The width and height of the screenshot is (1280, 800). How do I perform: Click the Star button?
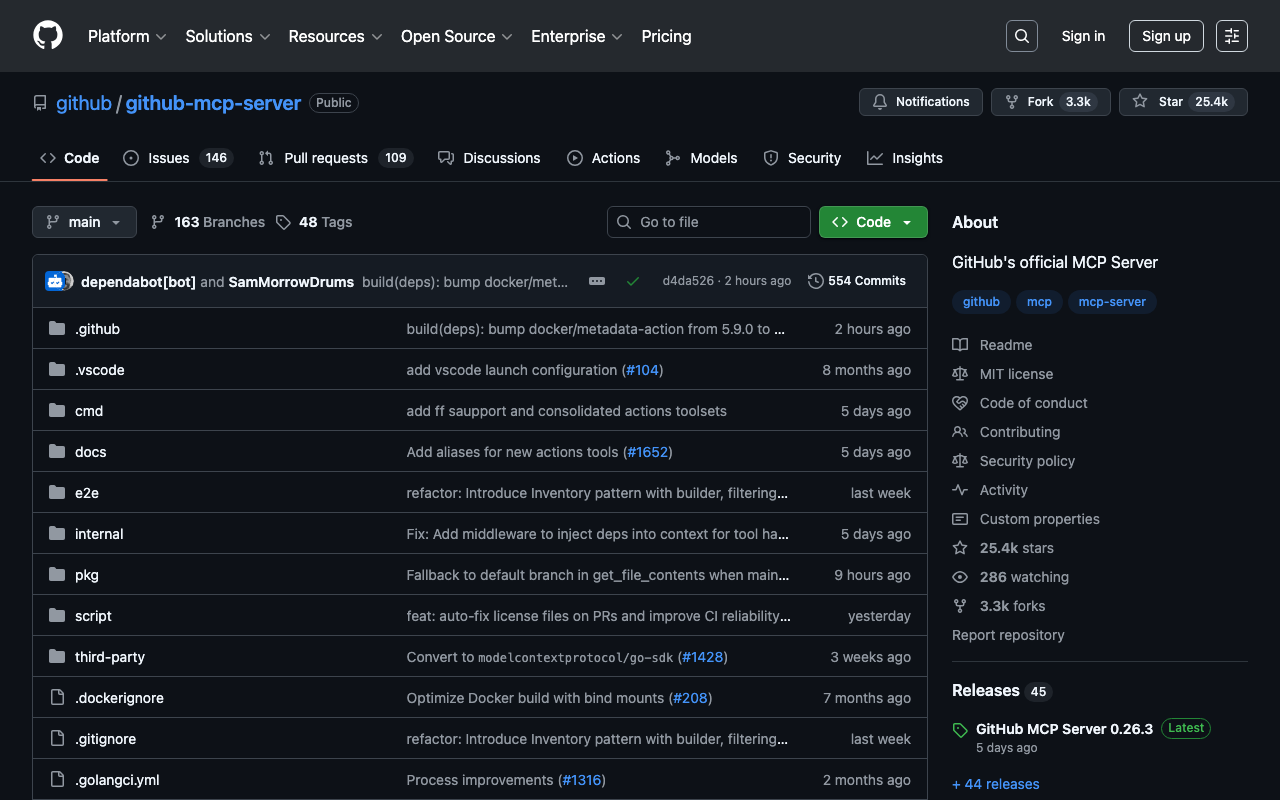(x=1183, y=102)
